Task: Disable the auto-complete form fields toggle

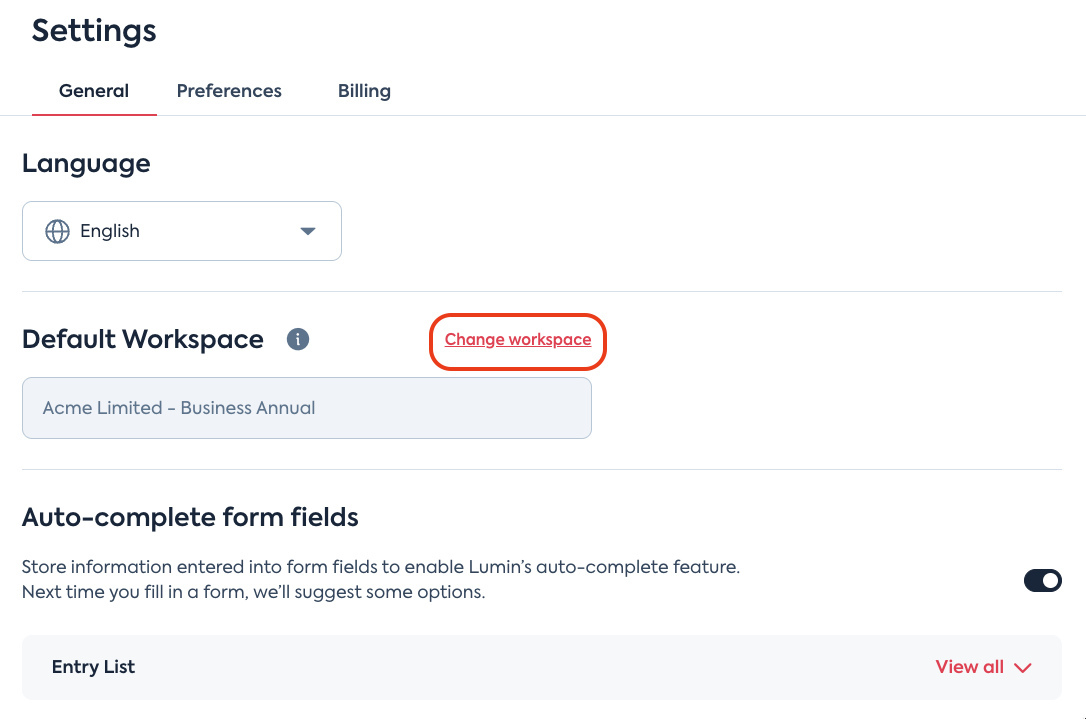Action: 1042,580
